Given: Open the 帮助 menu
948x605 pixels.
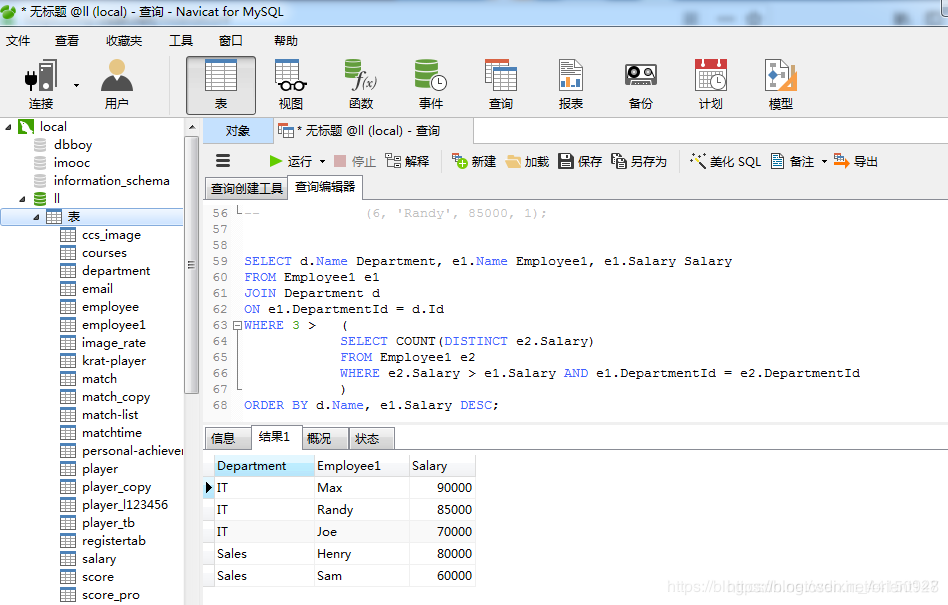Looking at the screenshot, I should coord(285,40).
